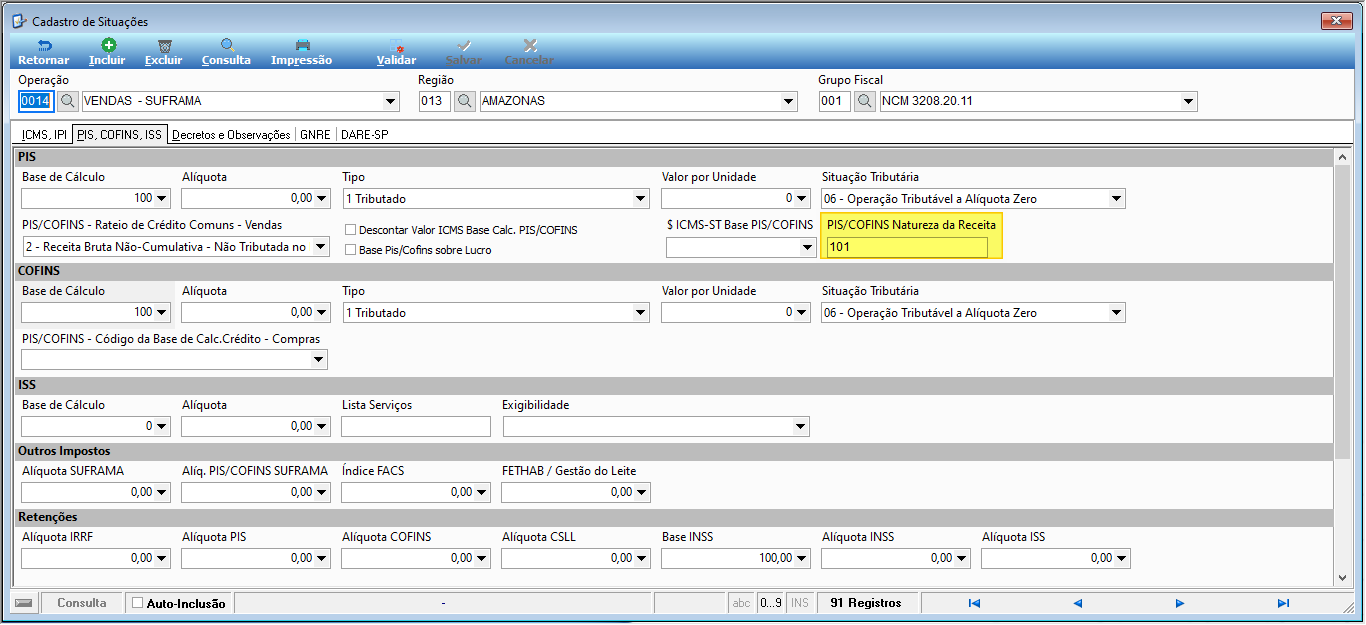1366x625 pixels.
Task: Toggle the Auto-Inclusão checkbox
Action: pos(138,603)
